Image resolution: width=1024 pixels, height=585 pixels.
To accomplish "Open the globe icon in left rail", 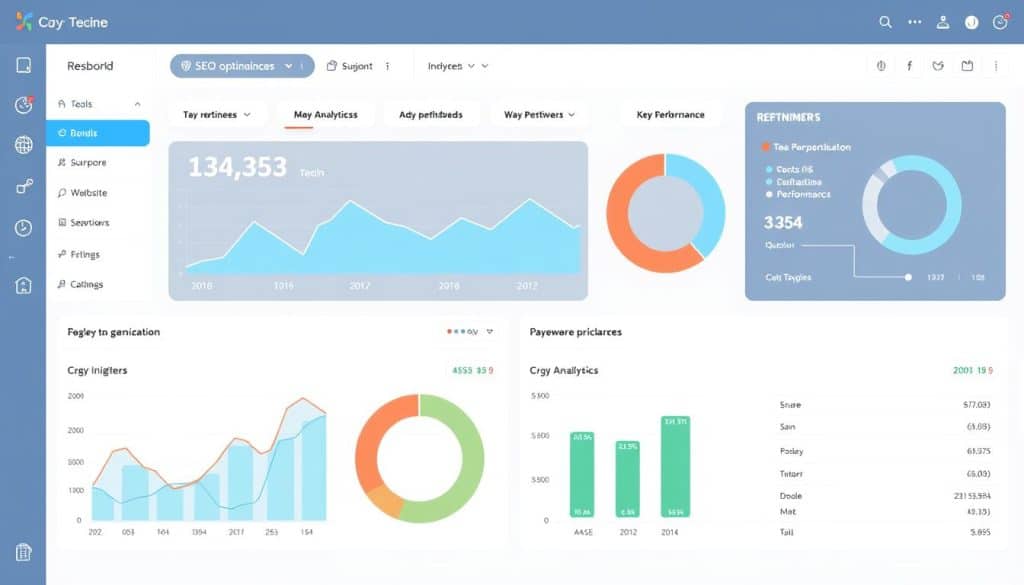I will click(24, 144).
